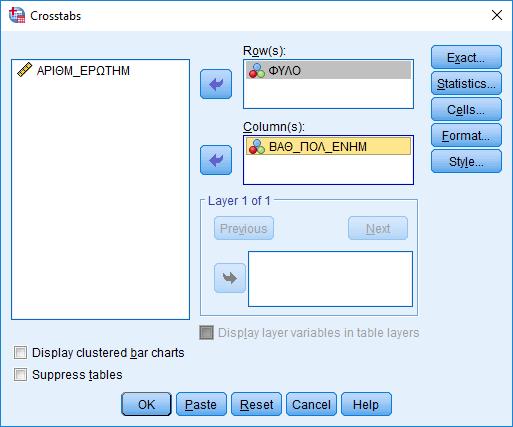Go to the Next layer
Viewport: 513px width, 427px height.
pos(378,228)
